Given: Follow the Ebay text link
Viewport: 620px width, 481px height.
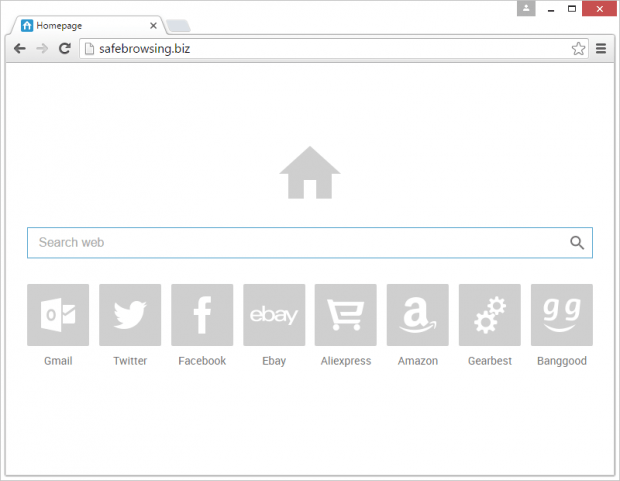Looking at the screenshot, I should click(x=274, y=361).
